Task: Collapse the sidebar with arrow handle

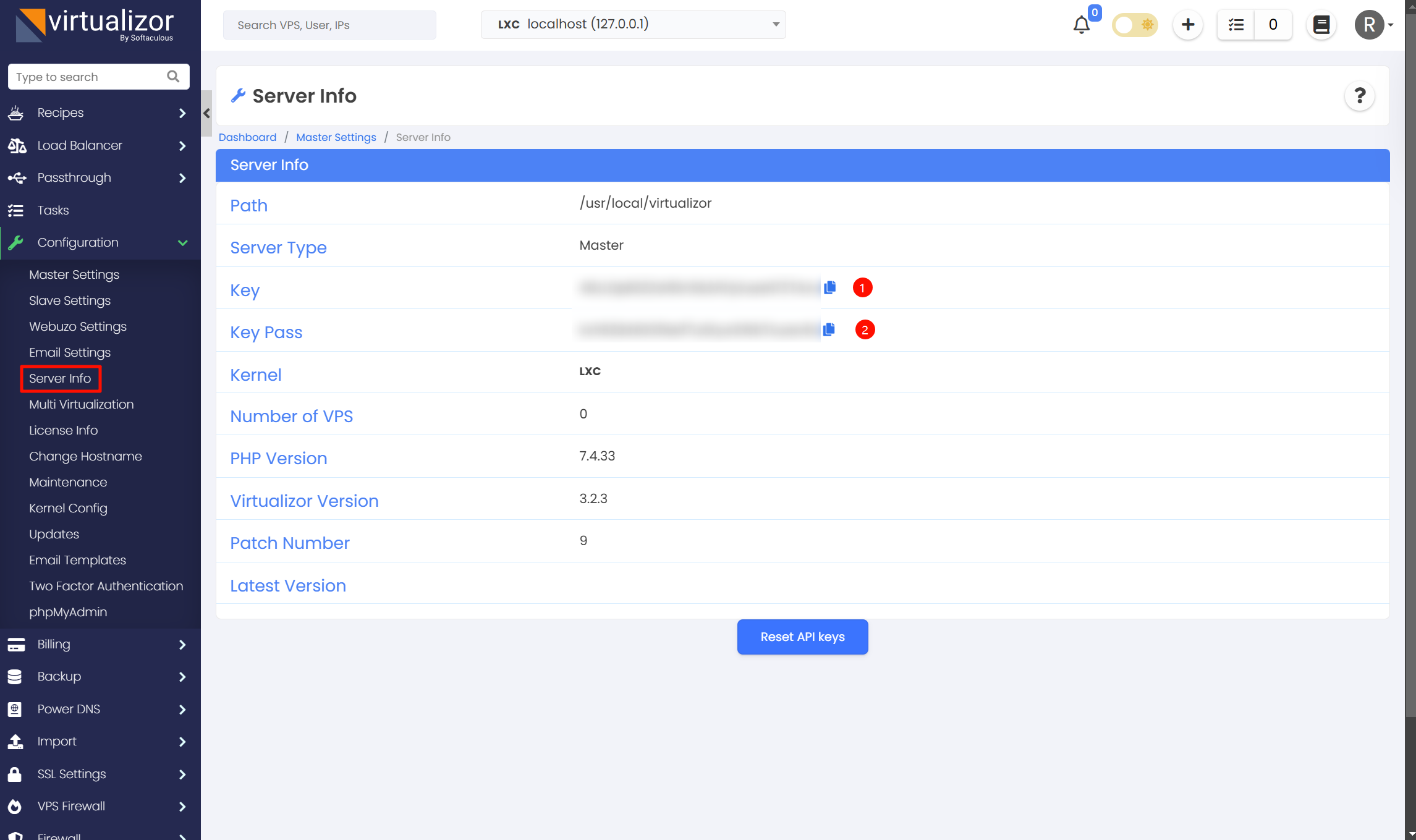Action: click(x=206, y=113)
